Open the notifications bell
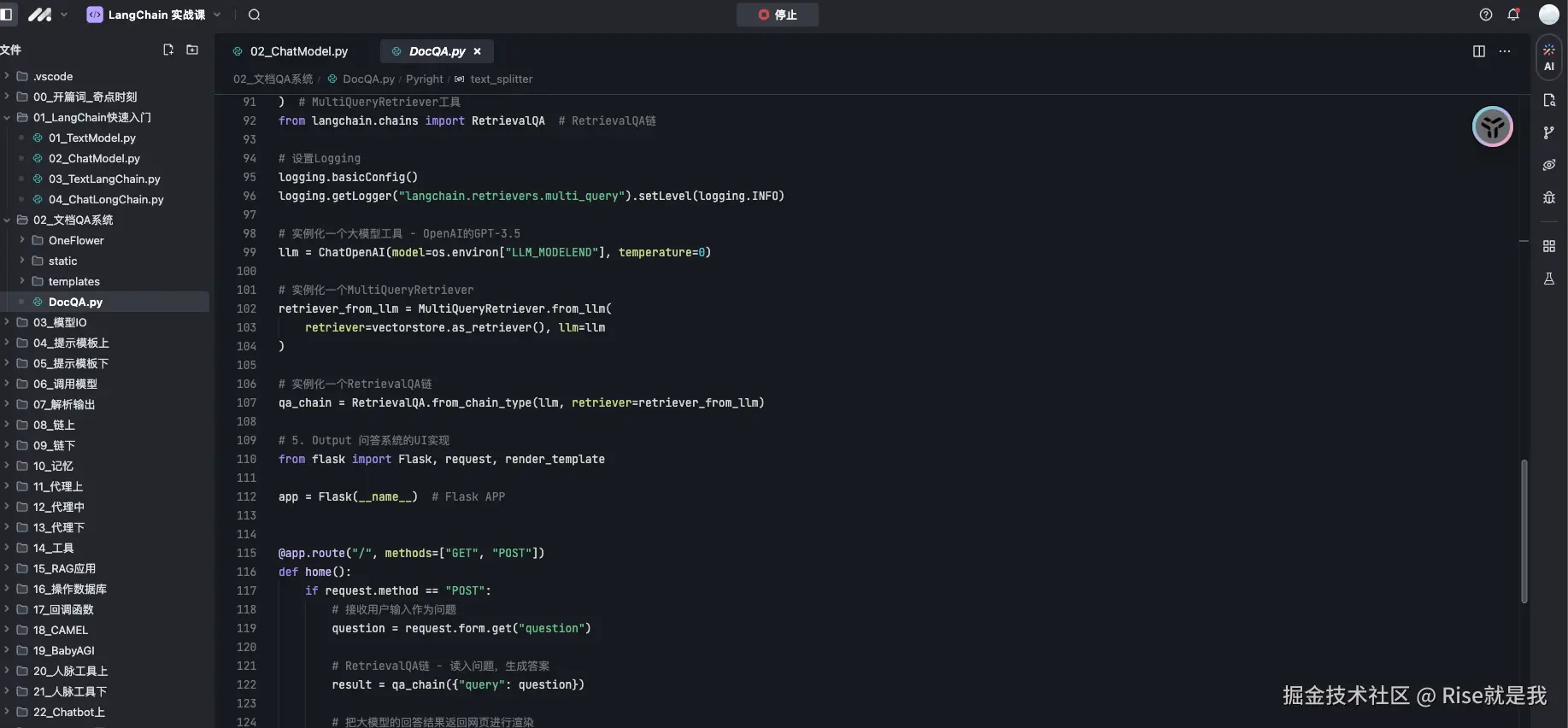 pyautogui.click(x=1513, y=15)
